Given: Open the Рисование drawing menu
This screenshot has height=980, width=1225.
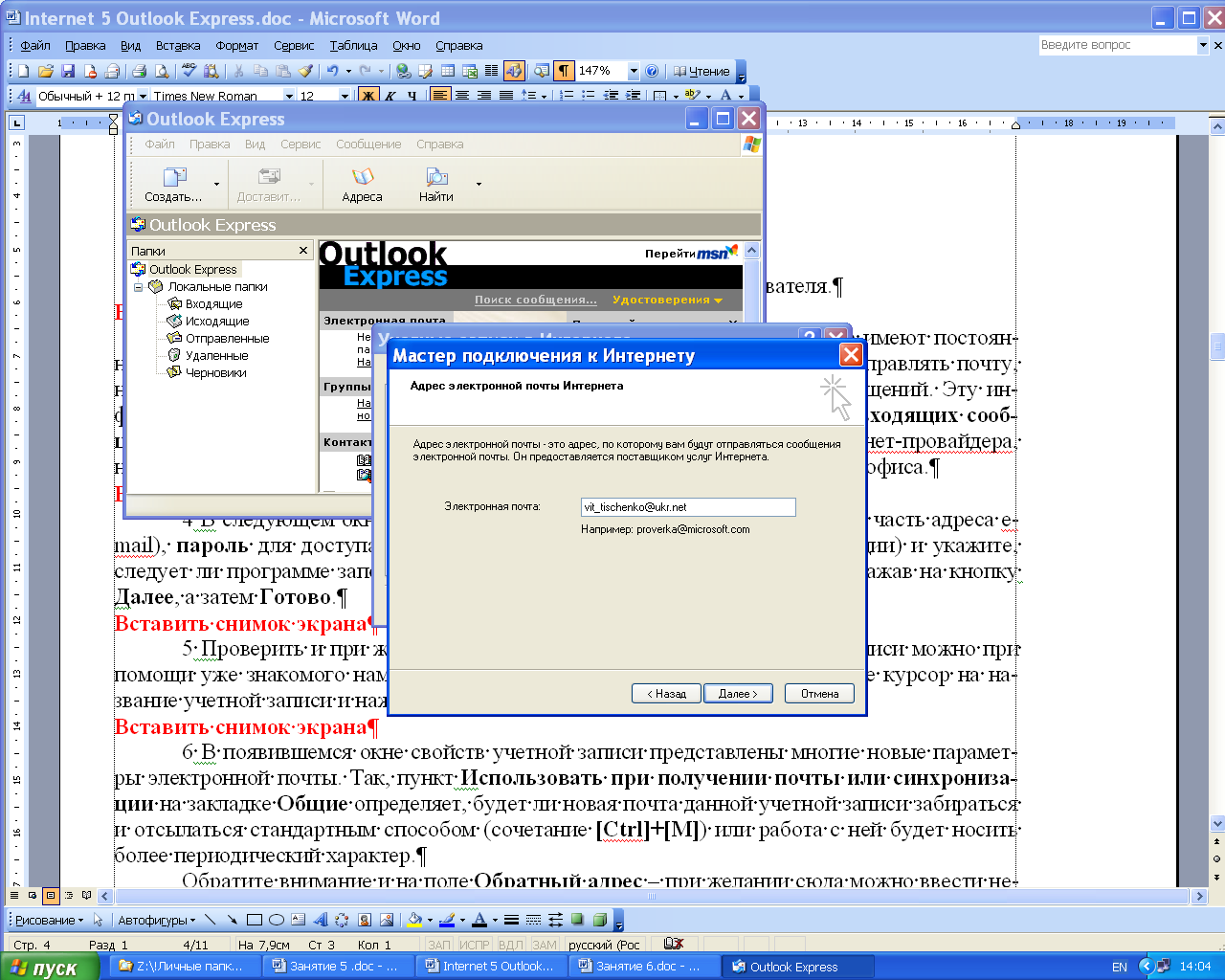Looking at the screenshot, I should click(x=49, y=920).
